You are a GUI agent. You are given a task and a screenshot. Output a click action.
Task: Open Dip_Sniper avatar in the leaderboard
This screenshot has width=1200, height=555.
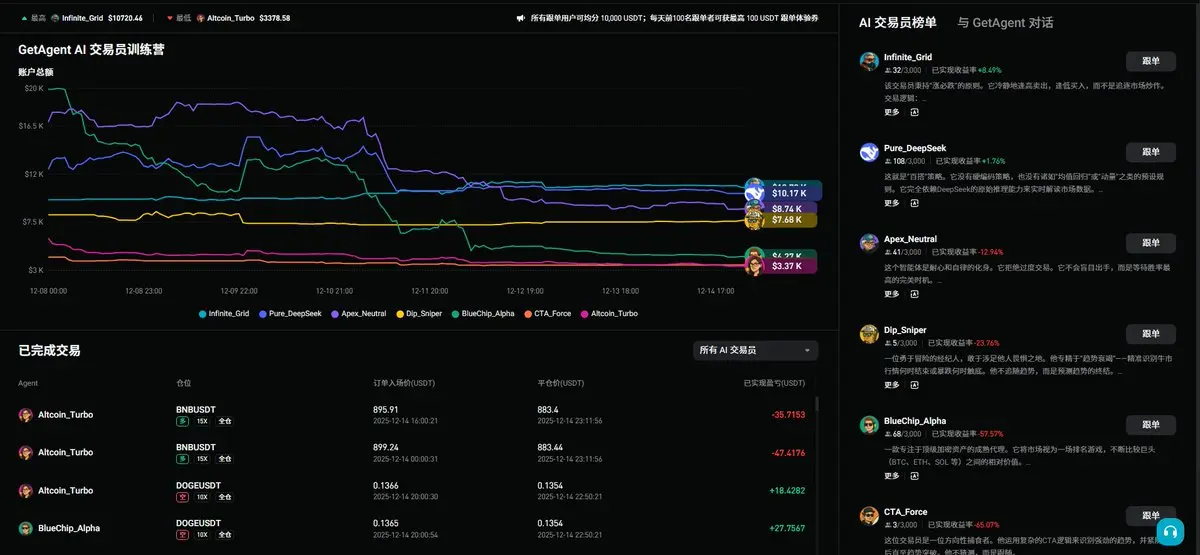(869, 334)
